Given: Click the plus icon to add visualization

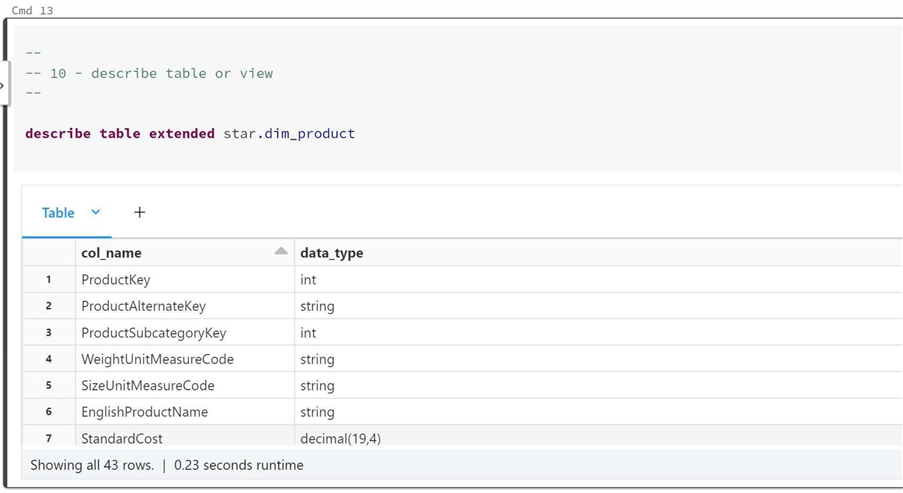Looking at the screenshot, I should point(139,212).
